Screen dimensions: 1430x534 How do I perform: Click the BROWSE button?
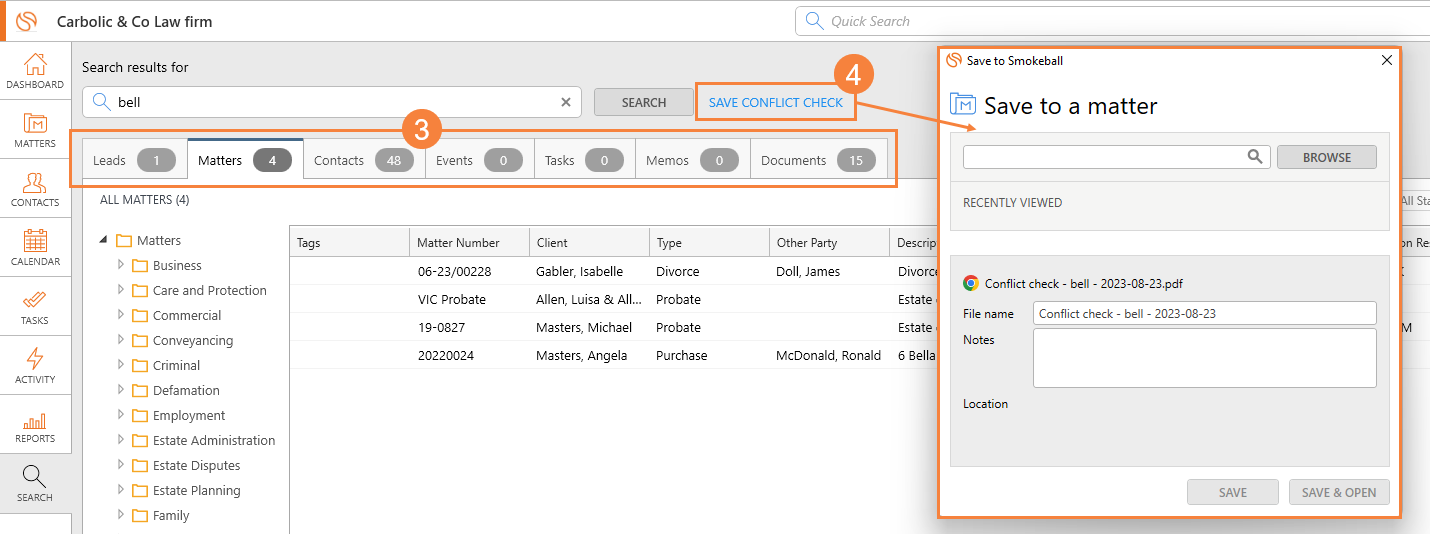[x=1327, y=157]
